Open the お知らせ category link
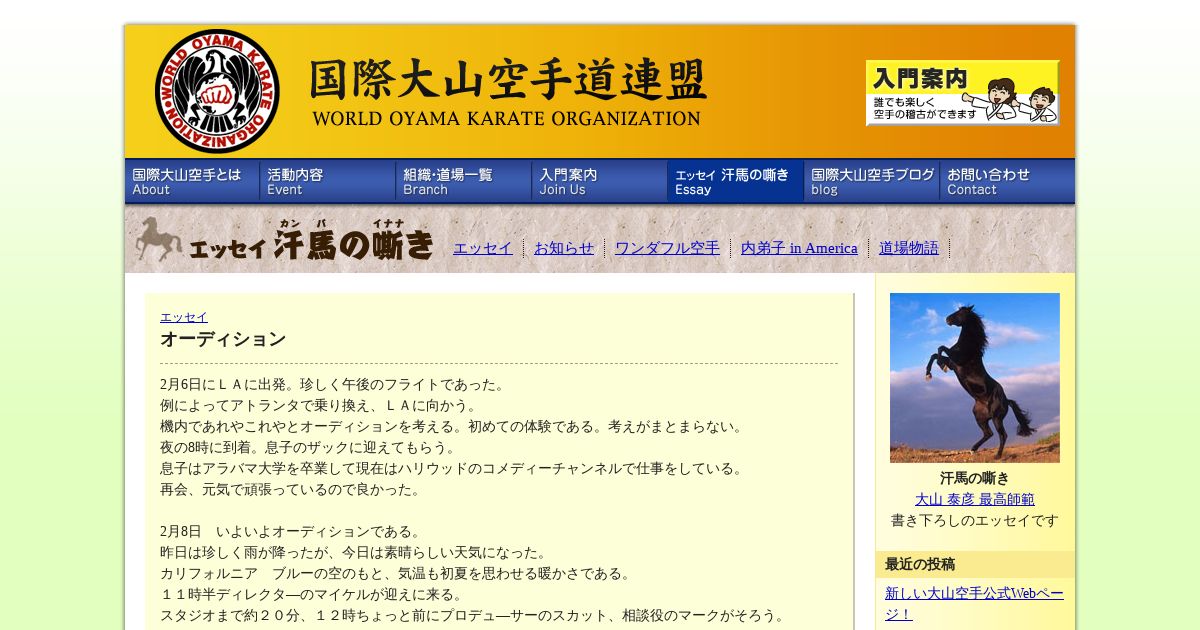This screenshot has width=1200, height=630. click(x=564, y=248)
